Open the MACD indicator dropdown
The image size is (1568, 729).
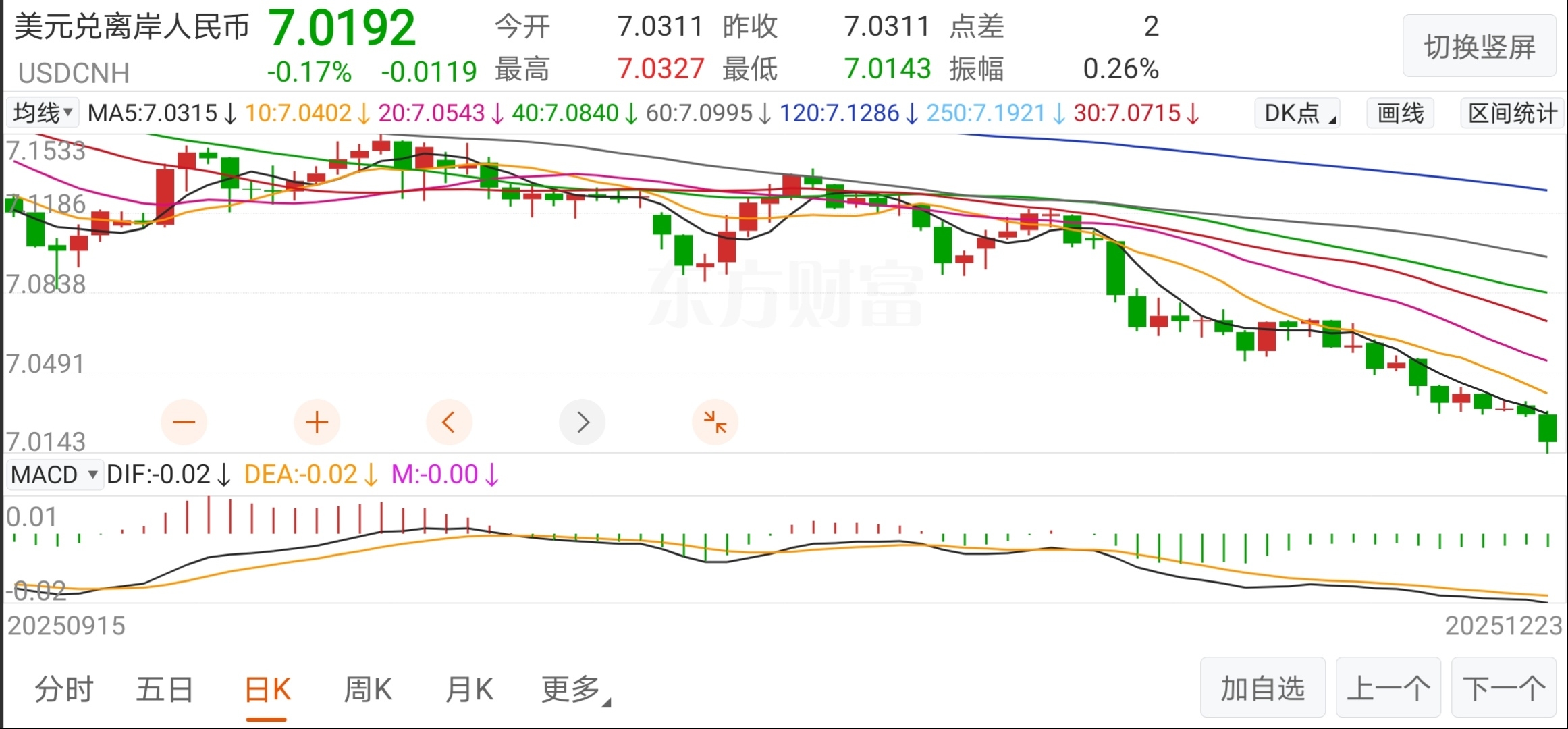tap(55, 475)
